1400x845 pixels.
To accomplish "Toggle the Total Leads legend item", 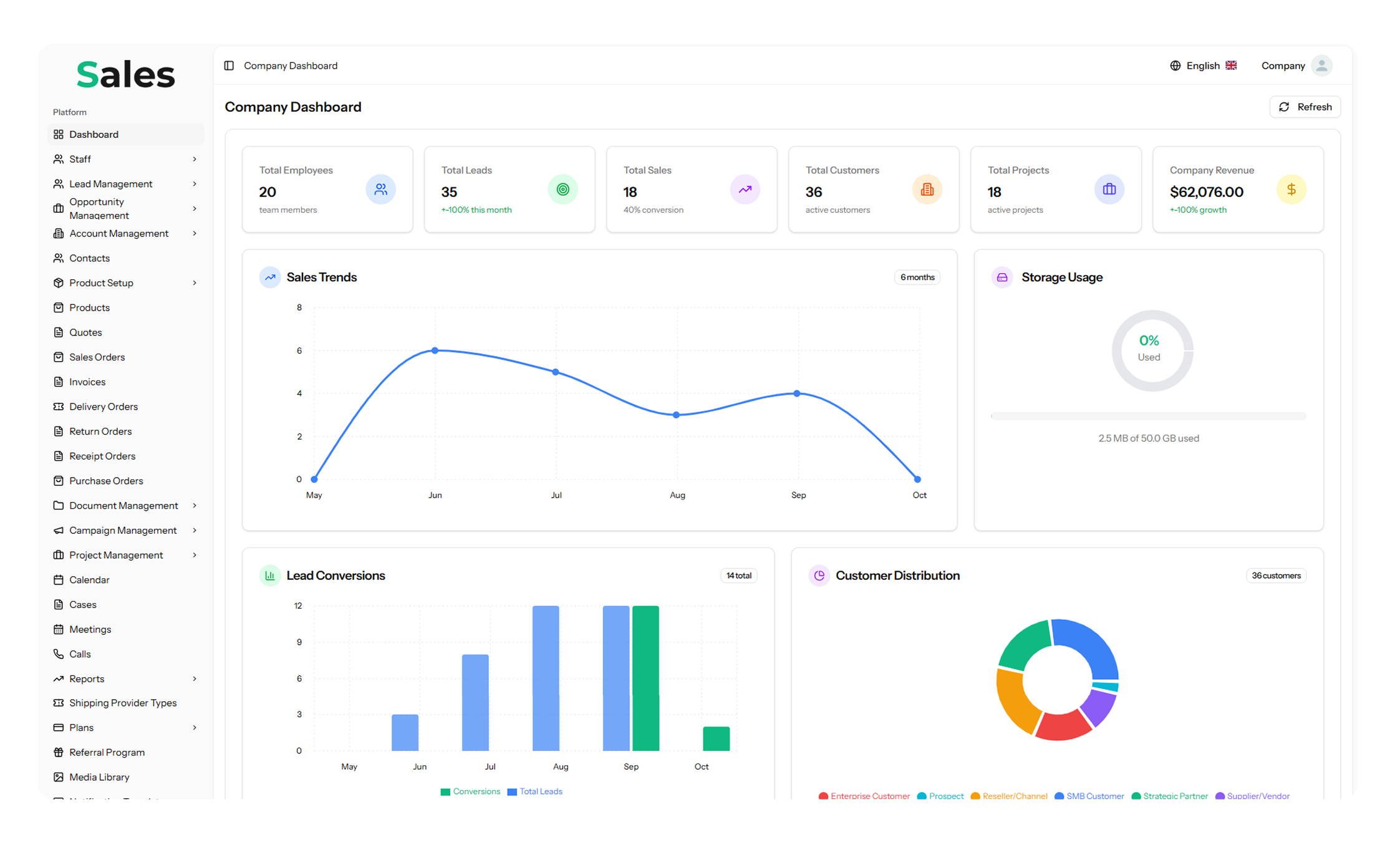I will pyautogui.click(x=535, y=791).
